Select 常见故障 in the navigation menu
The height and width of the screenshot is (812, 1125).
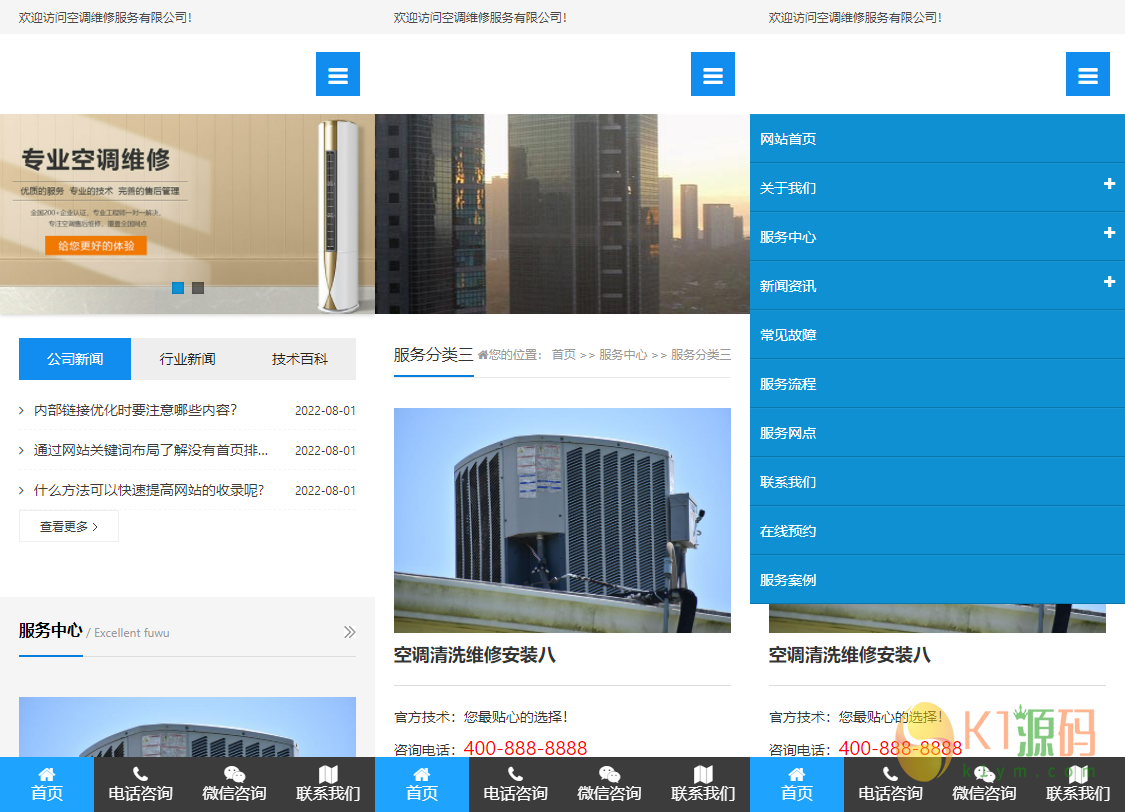788,335
